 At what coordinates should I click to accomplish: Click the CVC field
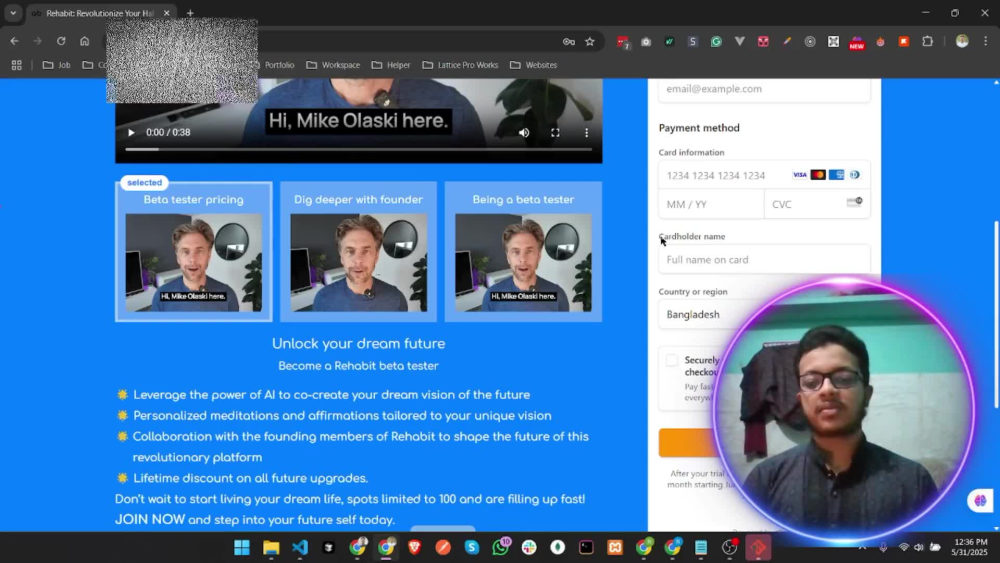817,204
